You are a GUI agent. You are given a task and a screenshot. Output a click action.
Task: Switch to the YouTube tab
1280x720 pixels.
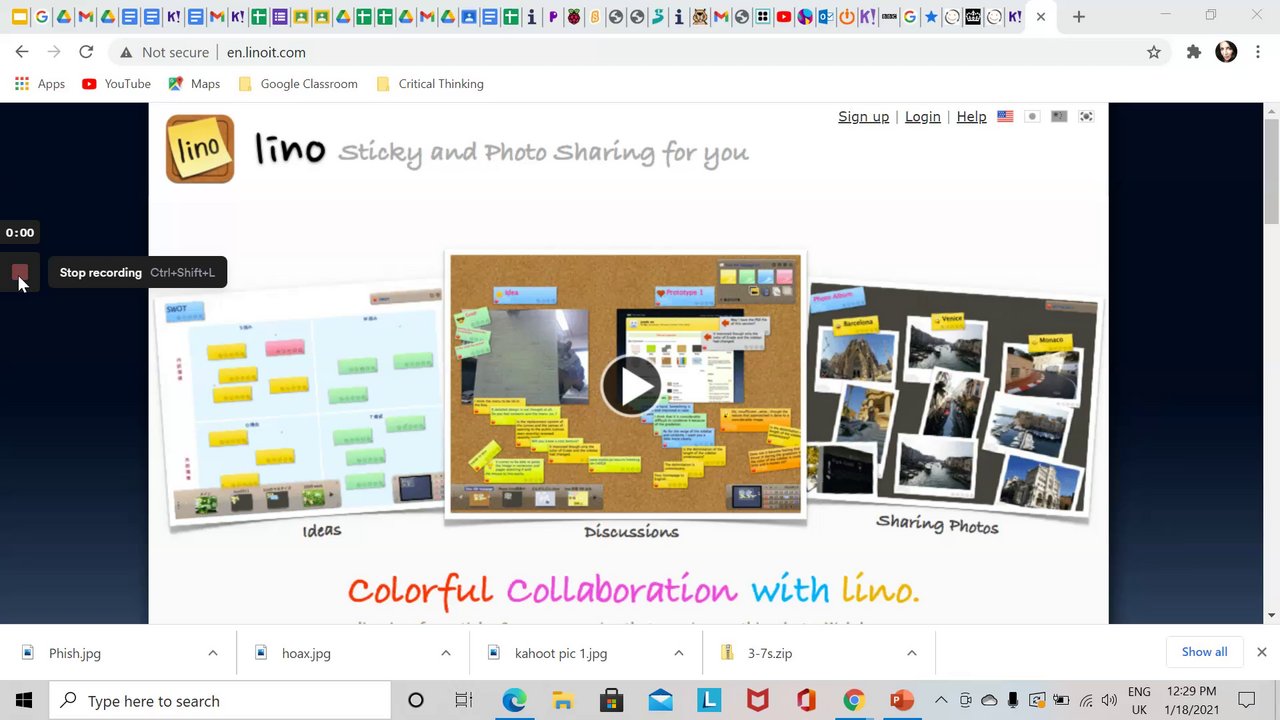point(783,17)
